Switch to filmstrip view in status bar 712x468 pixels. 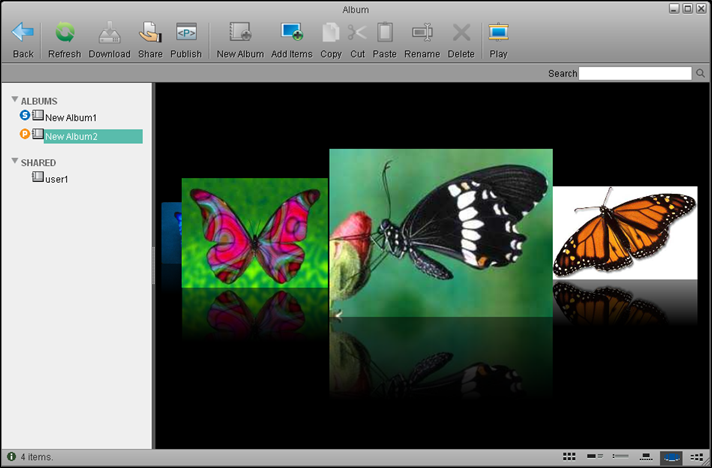646,456
